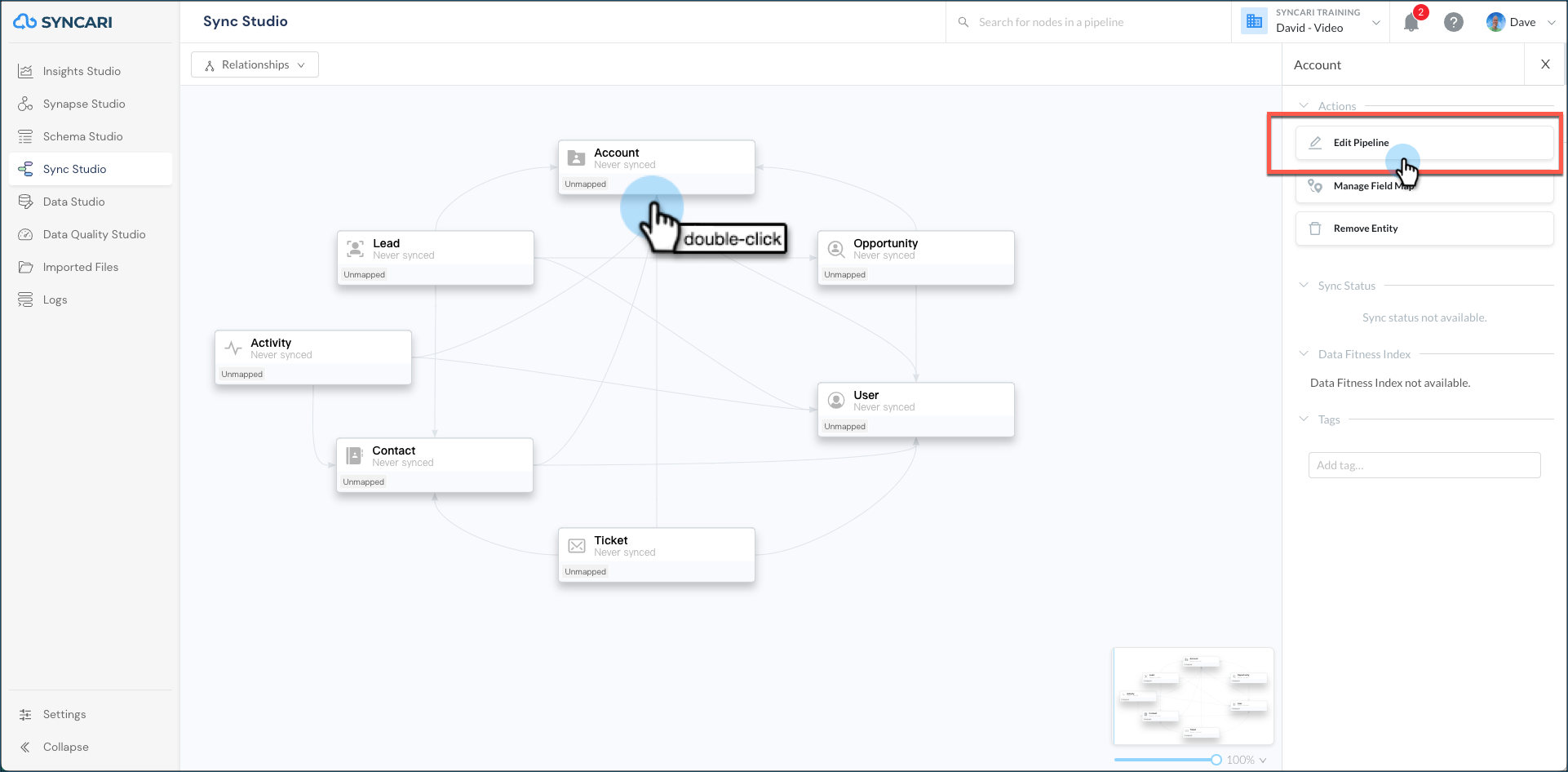Select the Activity entity node
Image resolution: width=1568 pixels, height=772 pixels.
pyautogui.click(x=313, y=357)
